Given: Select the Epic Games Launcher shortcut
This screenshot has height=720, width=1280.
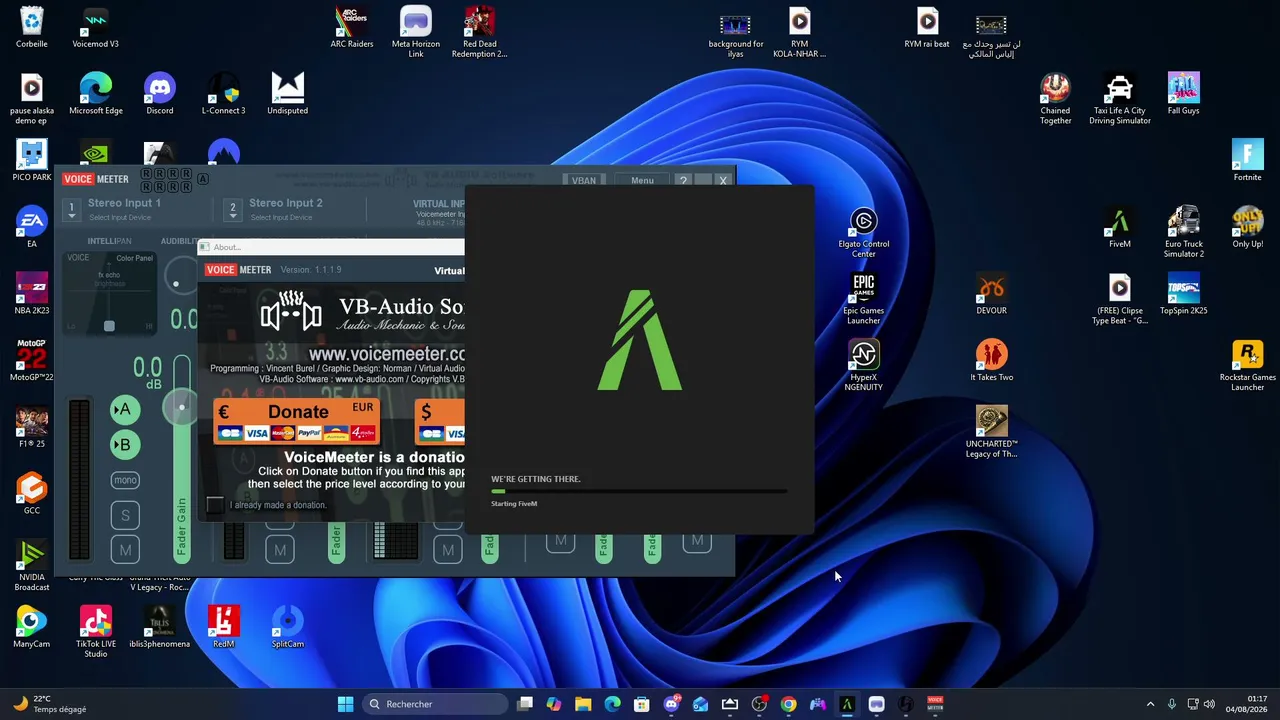Looking at the screenshot, I should (863, 299).
